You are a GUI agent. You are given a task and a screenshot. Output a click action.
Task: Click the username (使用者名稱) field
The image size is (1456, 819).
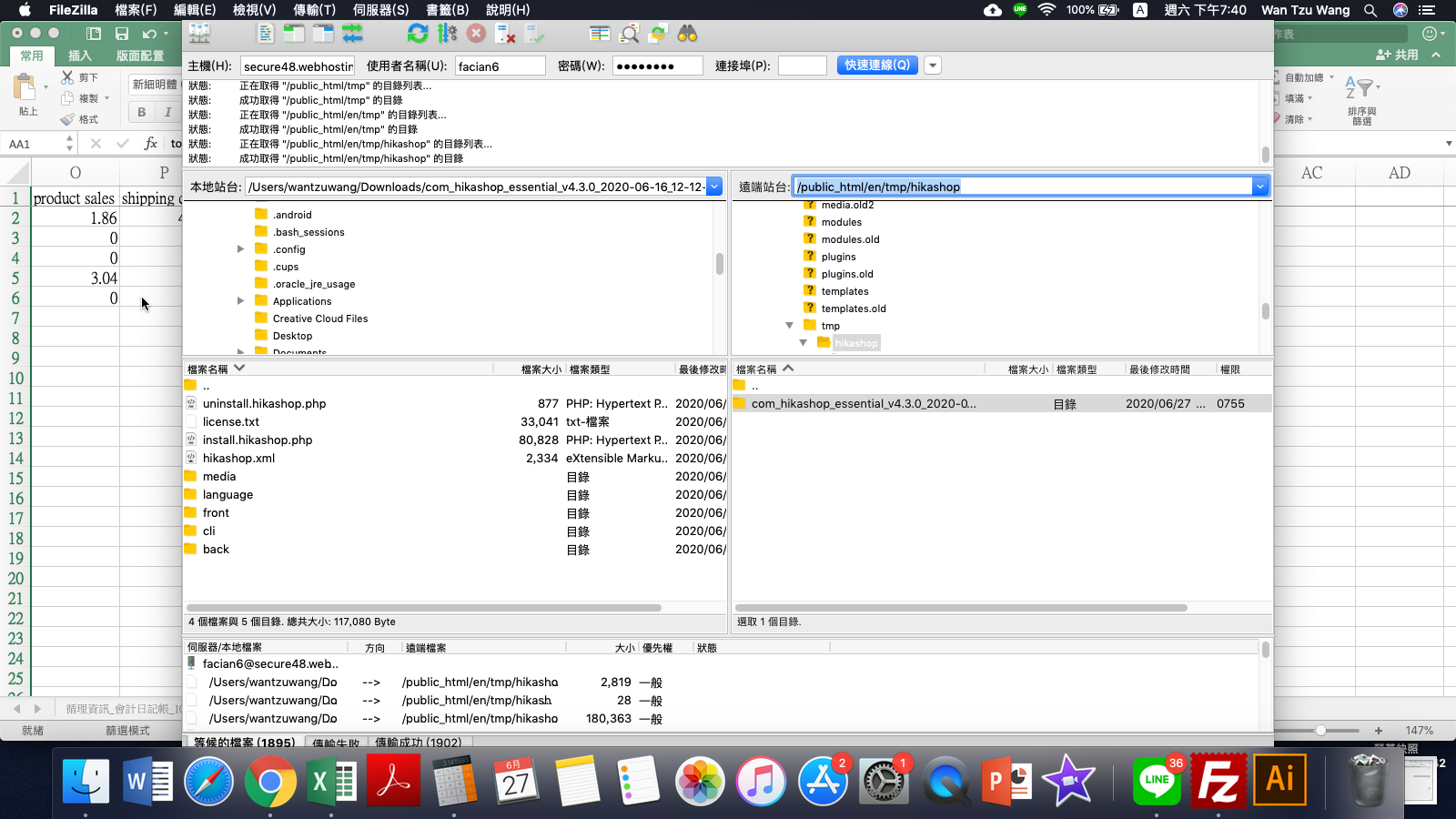(500, 66)
